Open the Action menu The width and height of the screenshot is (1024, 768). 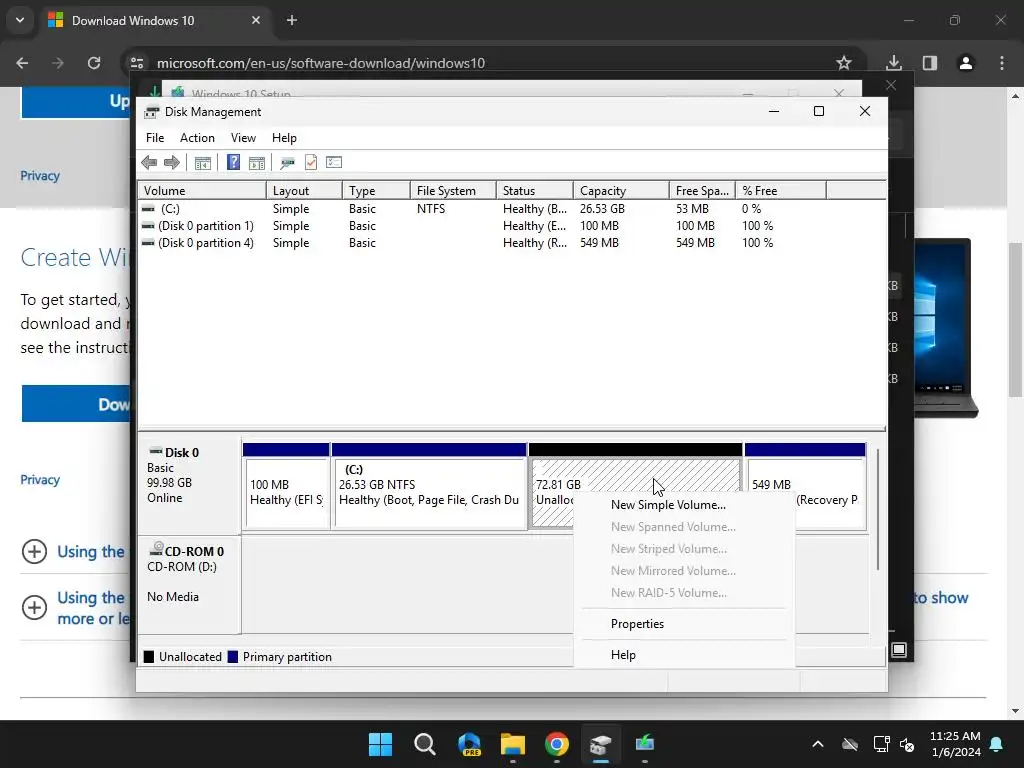point(197,138)
